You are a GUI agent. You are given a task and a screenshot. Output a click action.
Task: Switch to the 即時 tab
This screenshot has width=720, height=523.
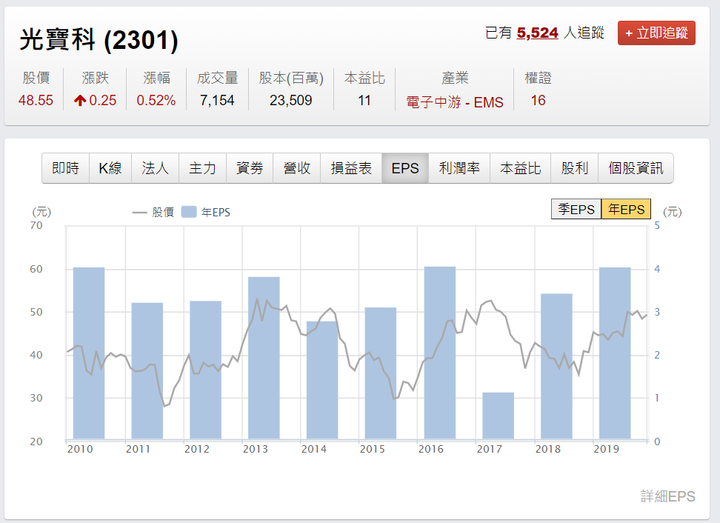pyautogui.click(x=66, y=168)
